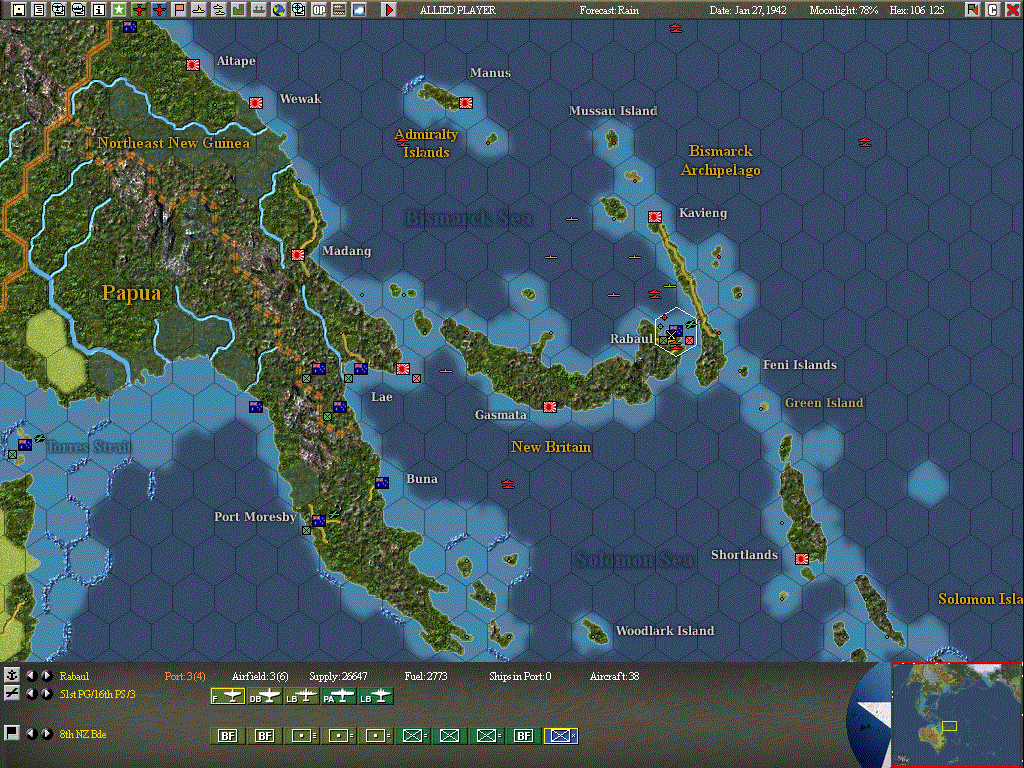Click the 8th NZ Bde unit name
This screenshot has width=1024, height=768.
pyautogui.click(x=83, y=734)
